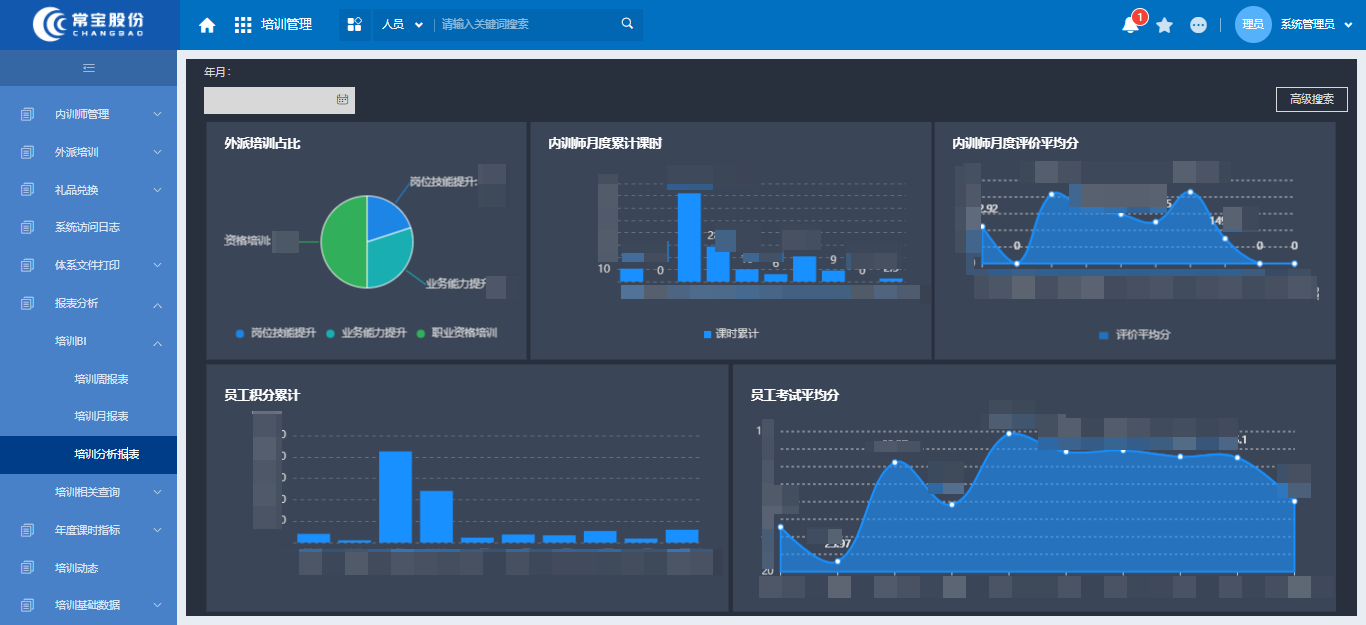The width and height of the screenshot is (1366, 625).
Task: Collapse the 报表分析 section
Action: click(x=89, y=304)
